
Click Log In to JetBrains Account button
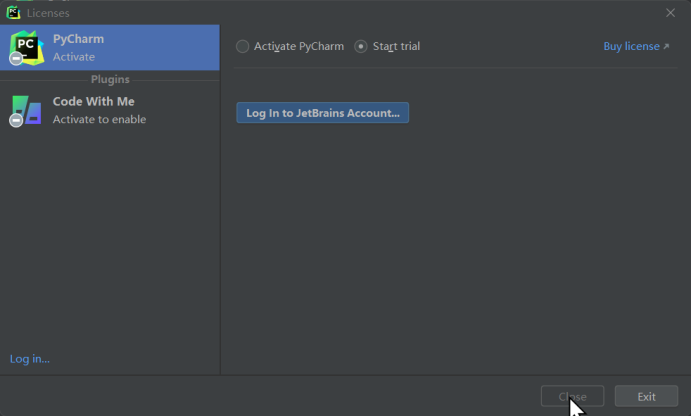pos(323,113)
